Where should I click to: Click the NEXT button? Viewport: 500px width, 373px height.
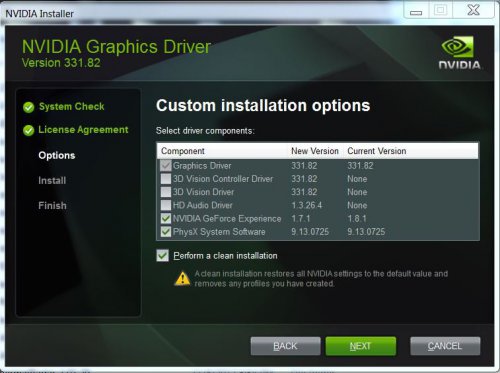(361, 346)
